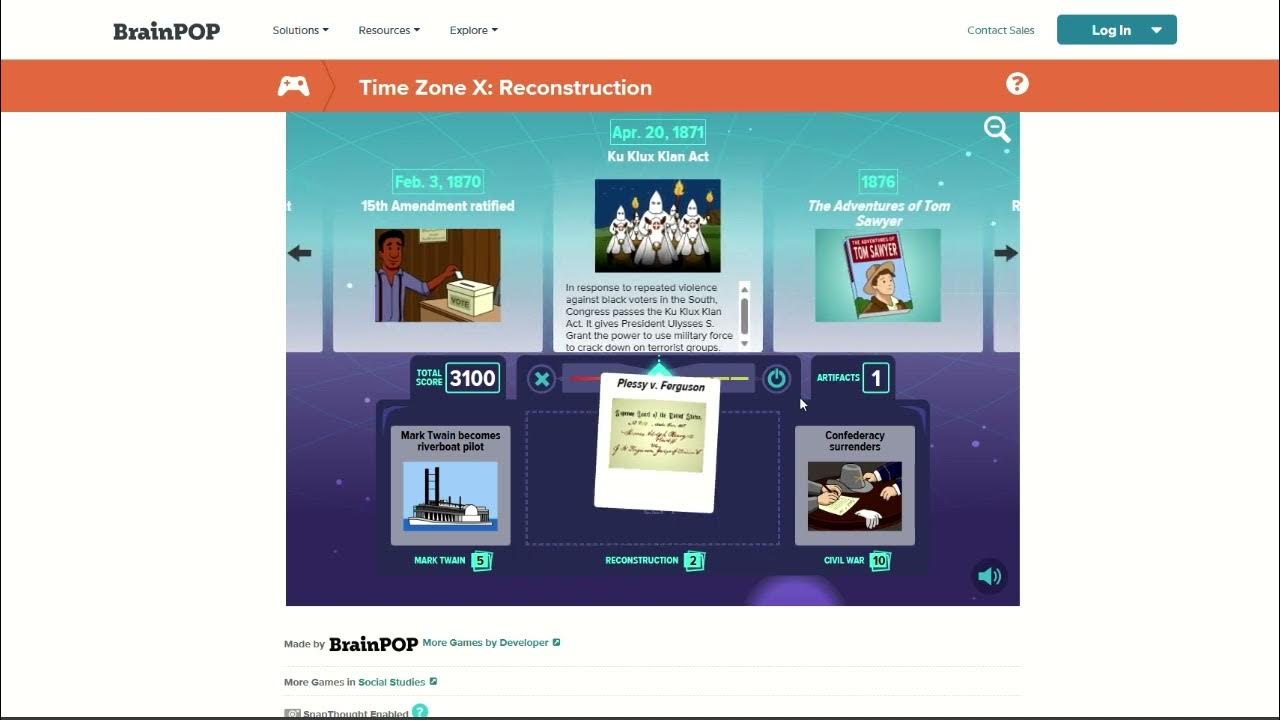The width and height of the screenshot is (1280, 720).
Task: Click the Reconstruction deck count 2 icon
Action: 694,561
